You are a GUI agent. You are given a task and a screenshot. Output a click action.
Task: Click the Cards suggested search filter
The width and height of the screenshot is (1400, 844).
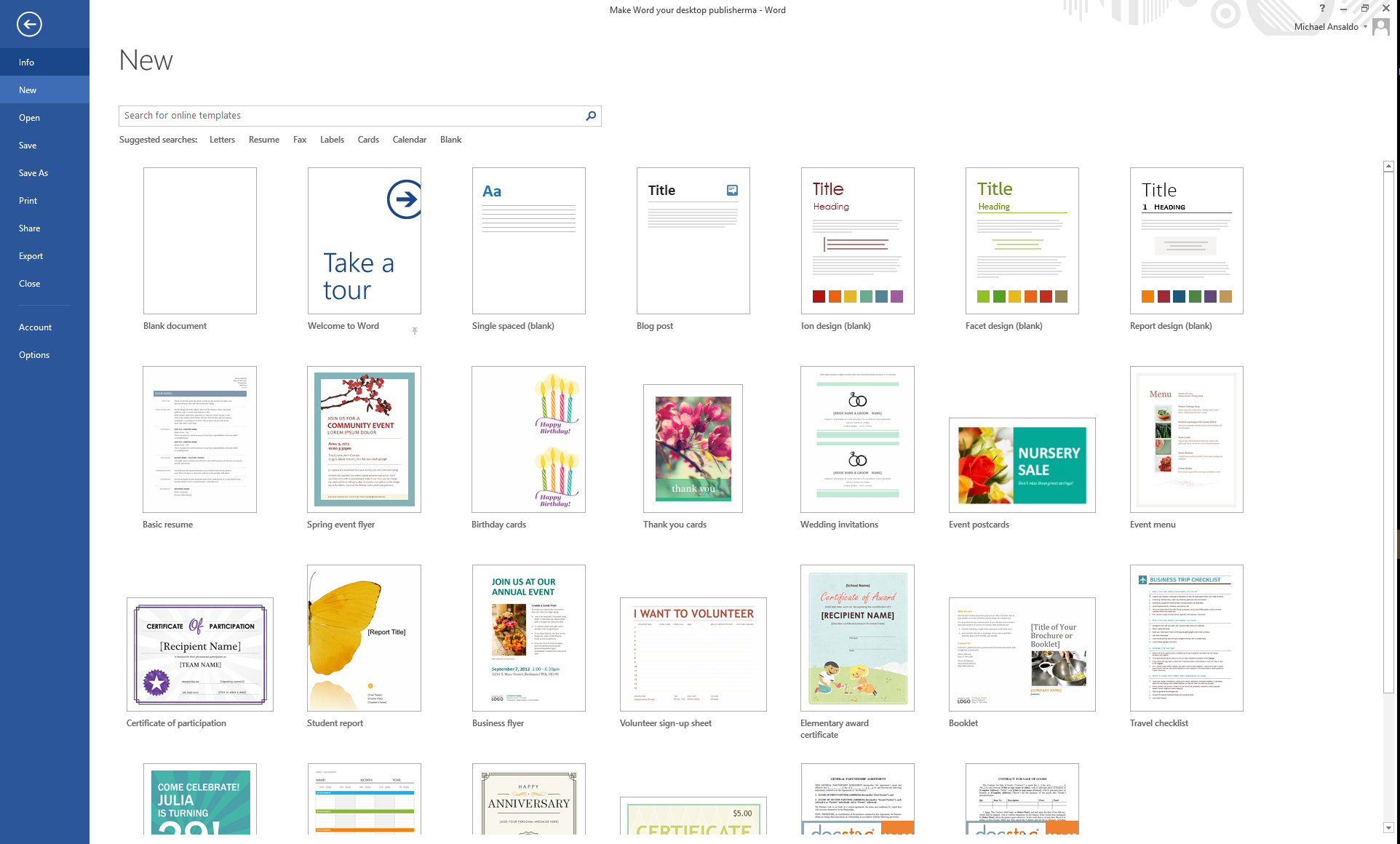click(367, 139)
